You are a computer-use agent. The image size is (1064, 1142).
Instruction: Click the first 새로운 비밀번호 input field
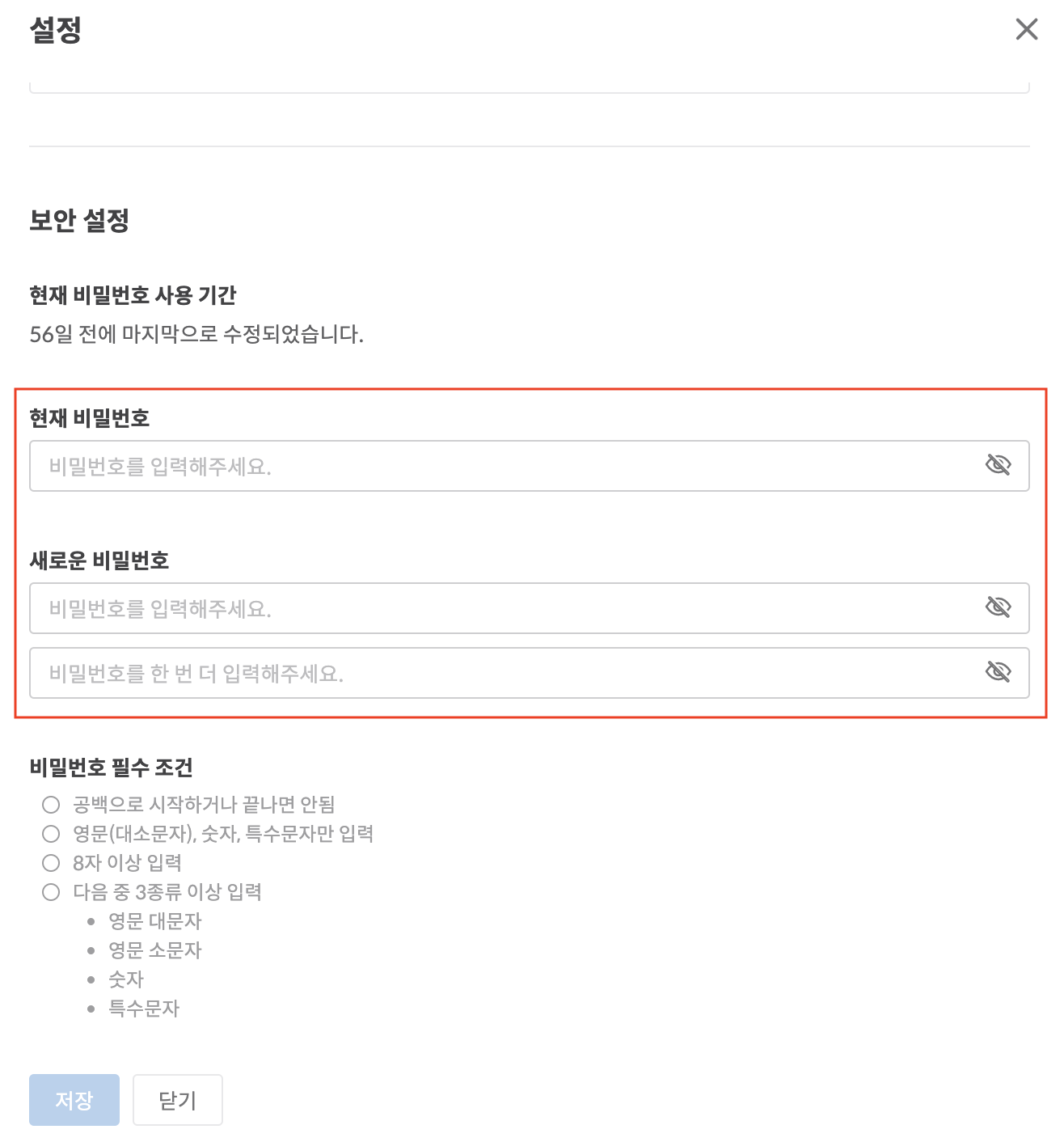529,608
